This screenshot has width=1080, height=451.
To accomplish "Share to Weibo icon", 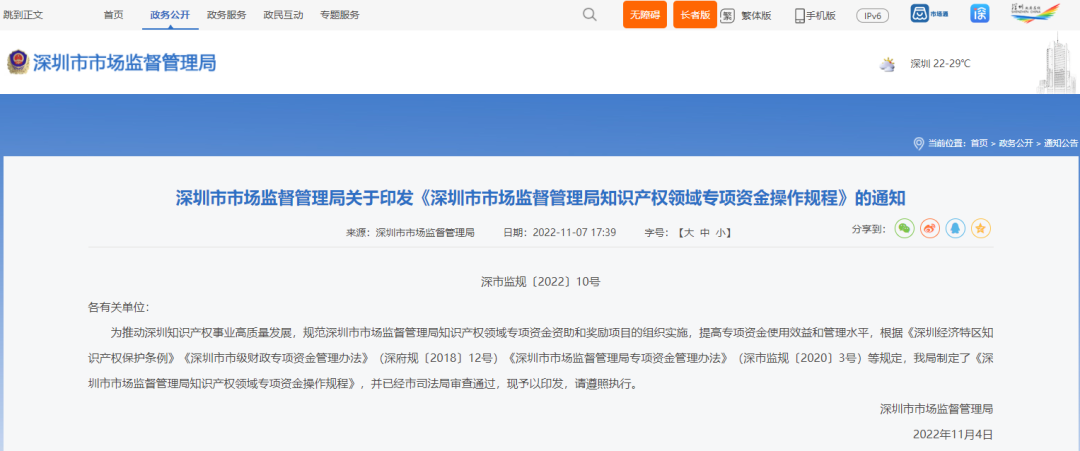I will 930,229.
